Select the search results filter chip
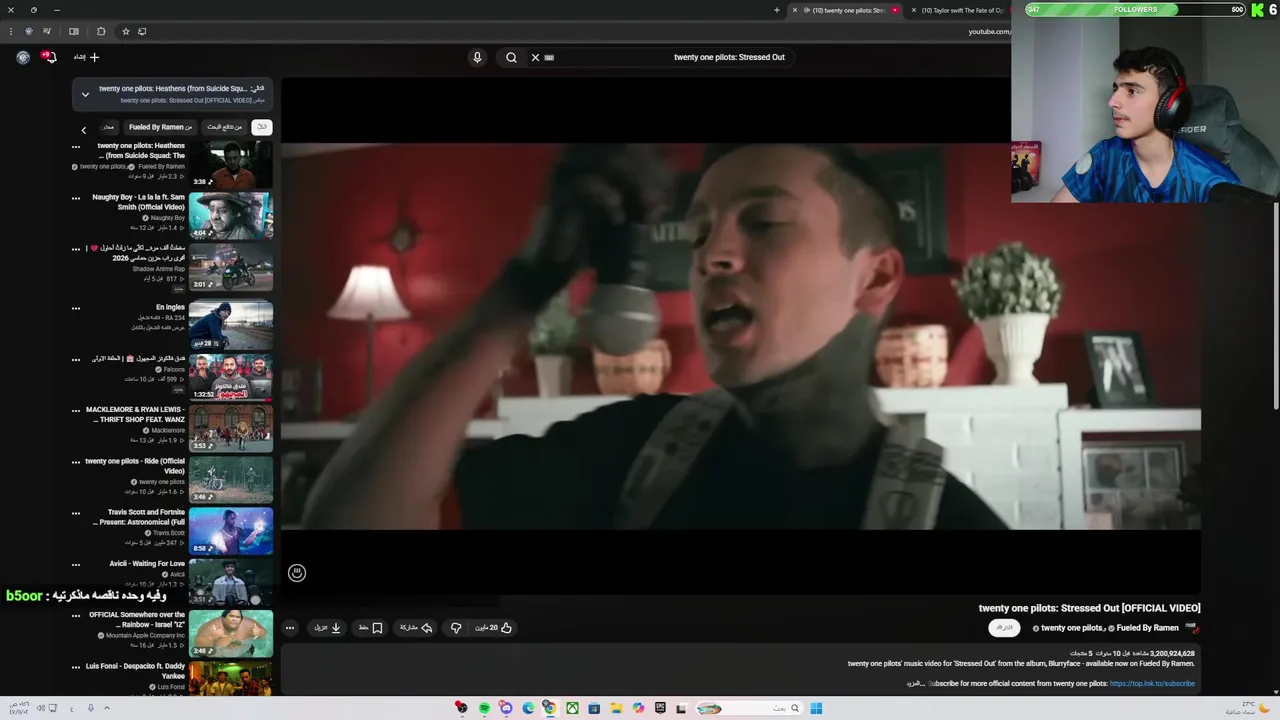Viewport: 1280px width, 720px height. tap(225, 127)
